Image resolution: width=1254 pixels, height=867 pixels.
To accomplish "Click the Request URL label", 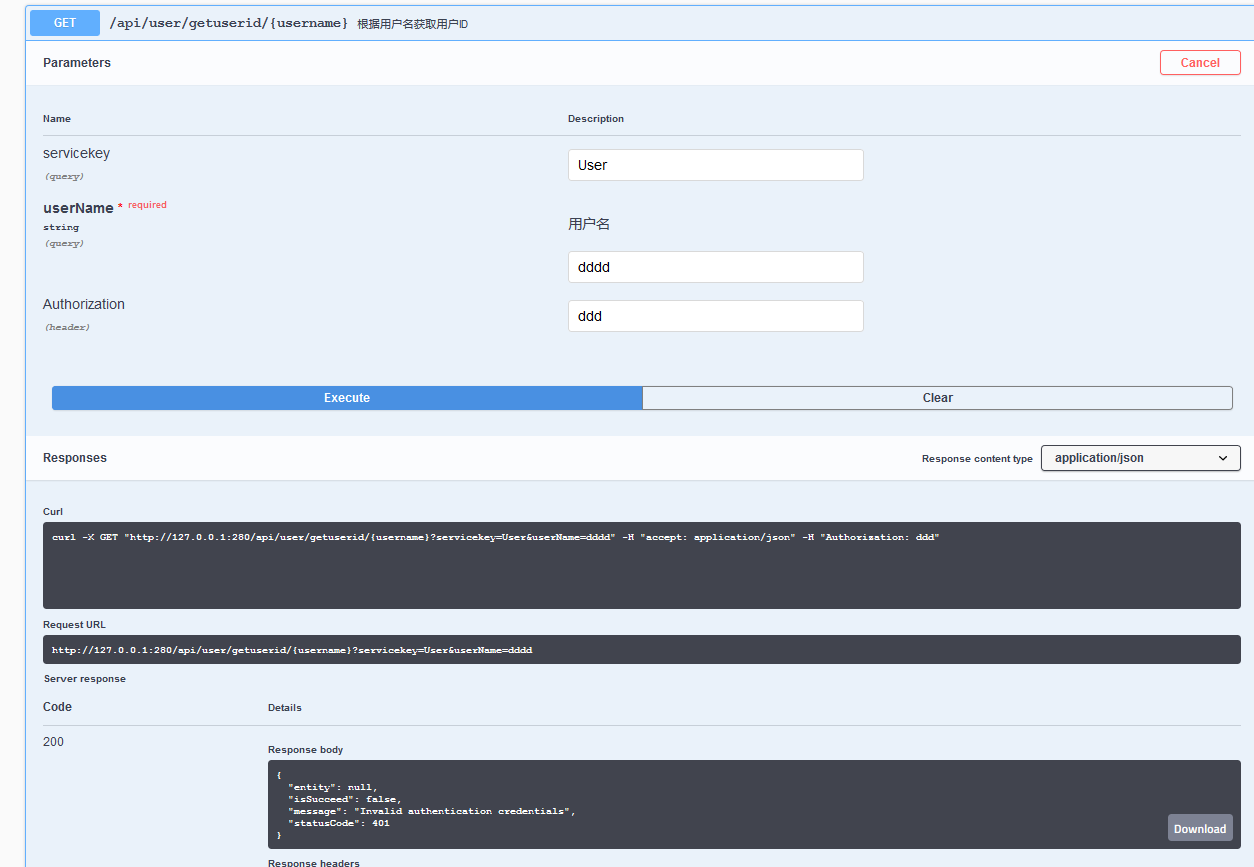I will [74, 625].
